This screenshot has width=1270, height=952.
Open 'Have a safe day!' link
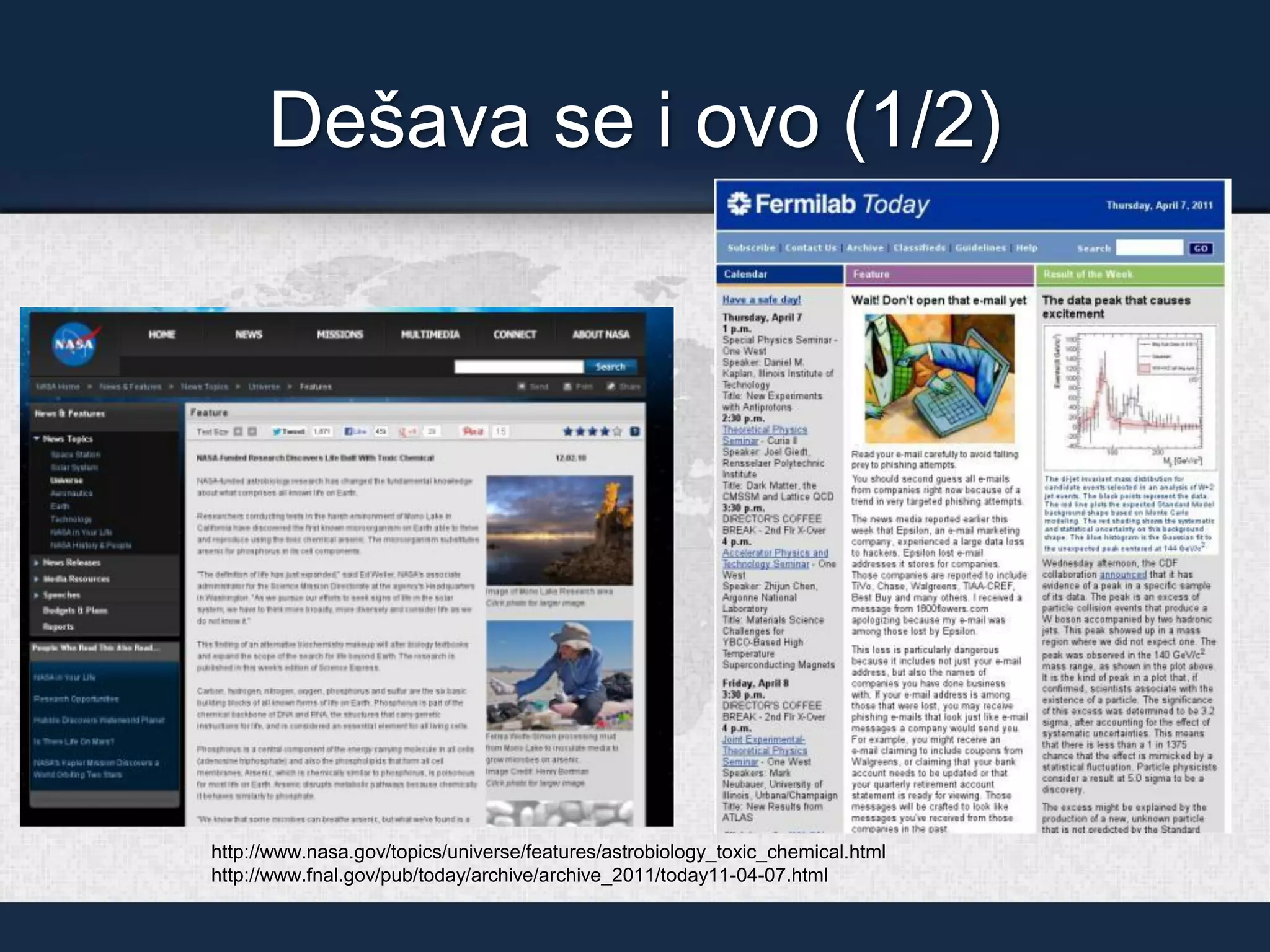coord(762,300)
